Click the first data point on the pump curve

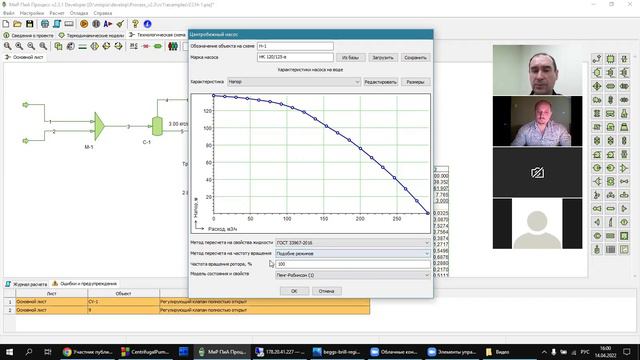coord(213,96)
